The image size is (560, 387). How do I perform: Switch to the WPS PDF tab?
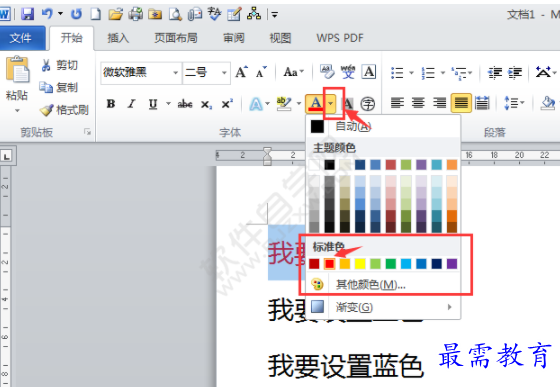point(340,38)
